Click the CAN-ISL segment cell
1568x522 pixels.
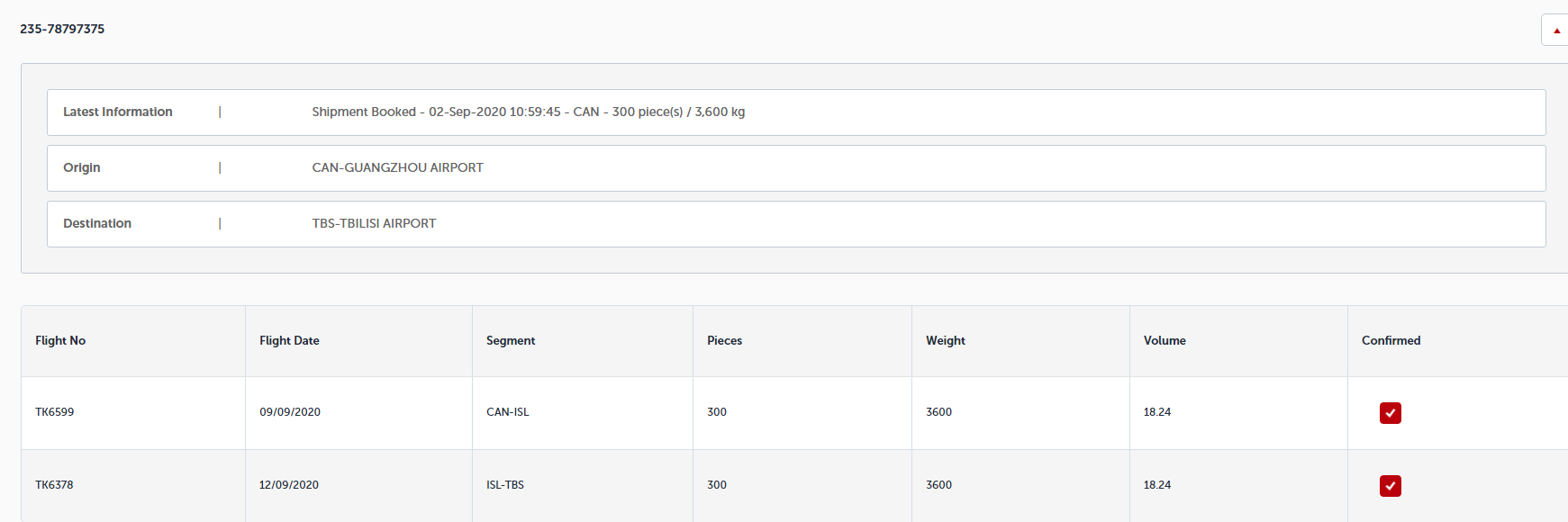[508, 412]
